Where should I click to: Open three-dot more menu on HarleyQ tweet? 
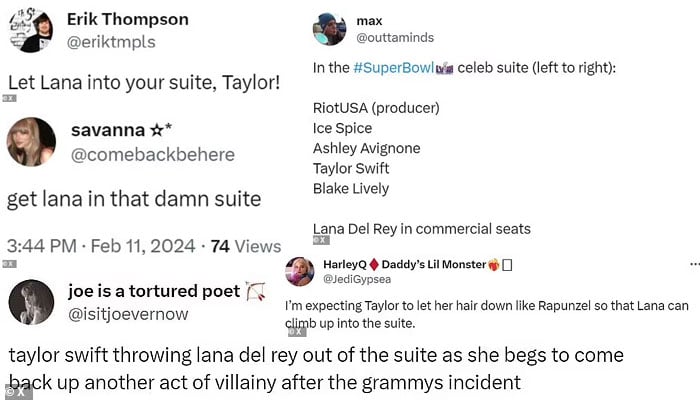tap(688, 263)
